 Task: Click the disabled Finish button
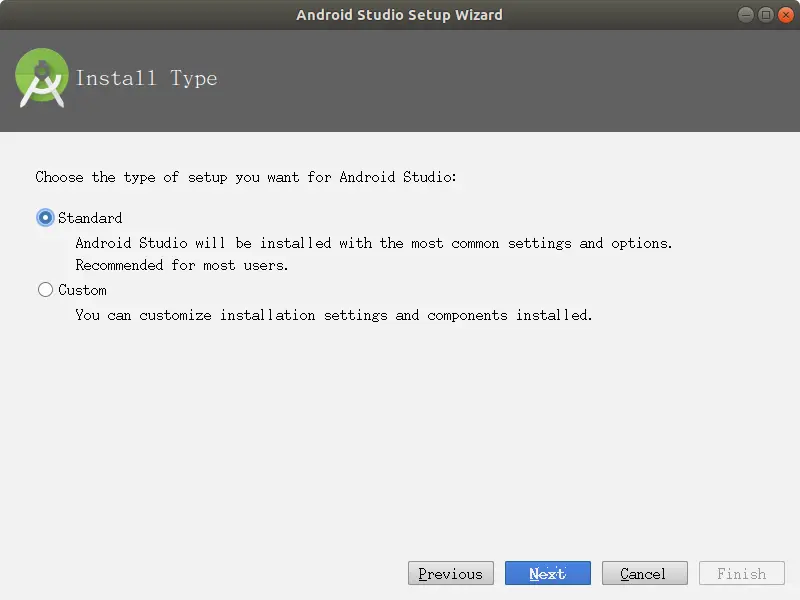coord(741,573)
